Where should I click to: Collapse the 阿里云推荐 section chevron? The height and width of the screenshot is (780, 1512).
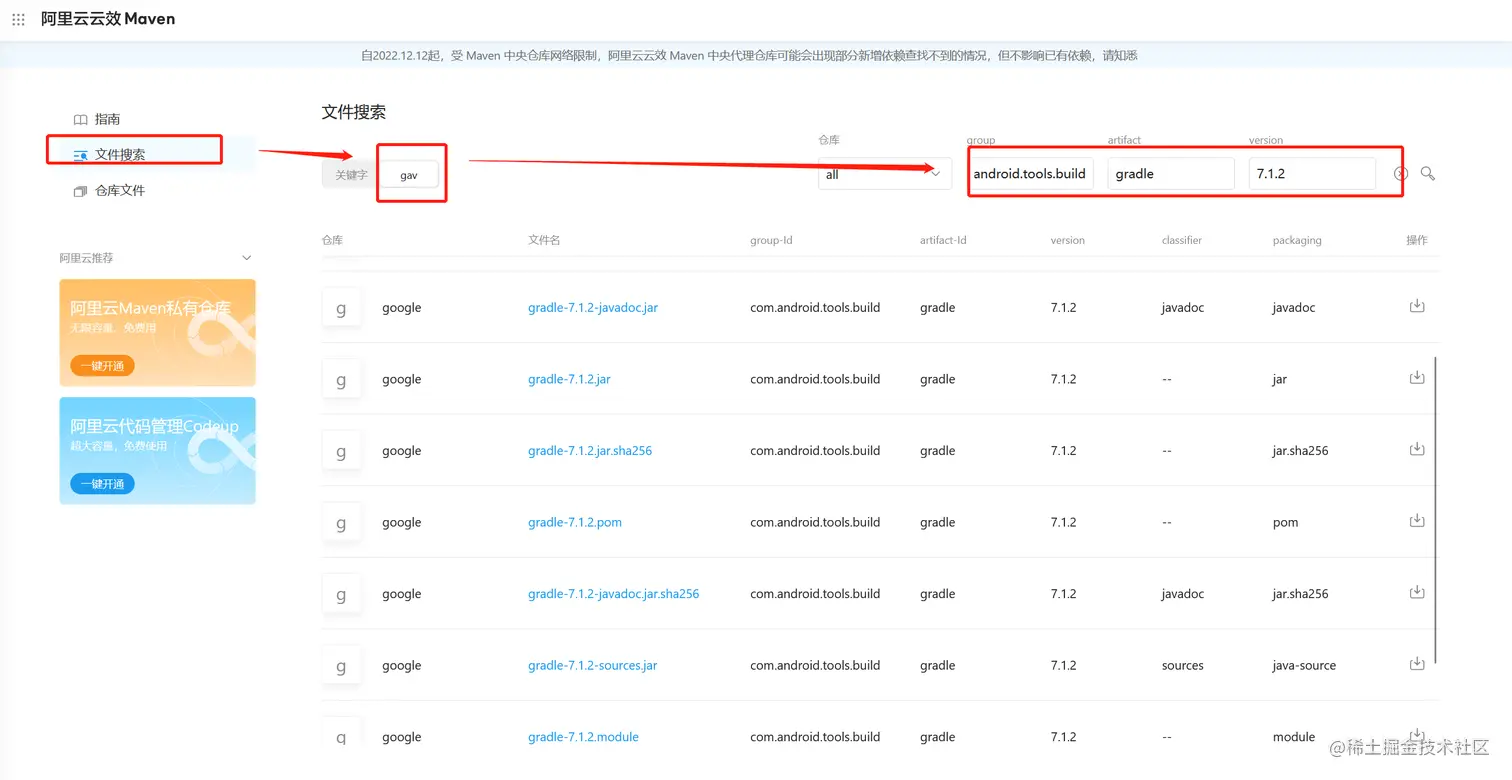247,258
